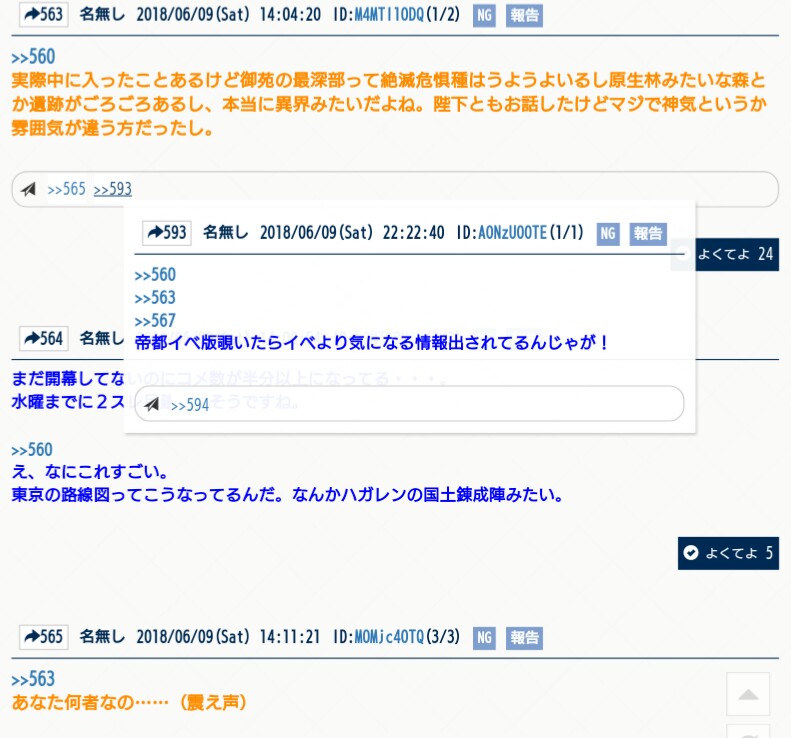The height and width of the screenshot is (738, 791).
Task: Follow the >>594 link in popup
Action: click(190, 405)
